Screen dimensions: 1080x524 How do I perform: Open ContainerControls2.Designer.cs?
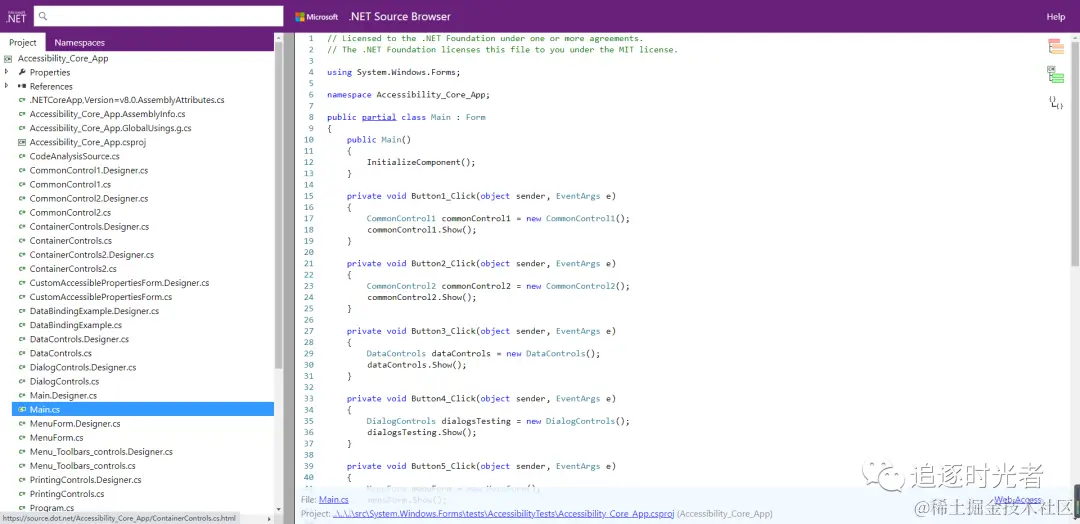(x=92, y=255)
